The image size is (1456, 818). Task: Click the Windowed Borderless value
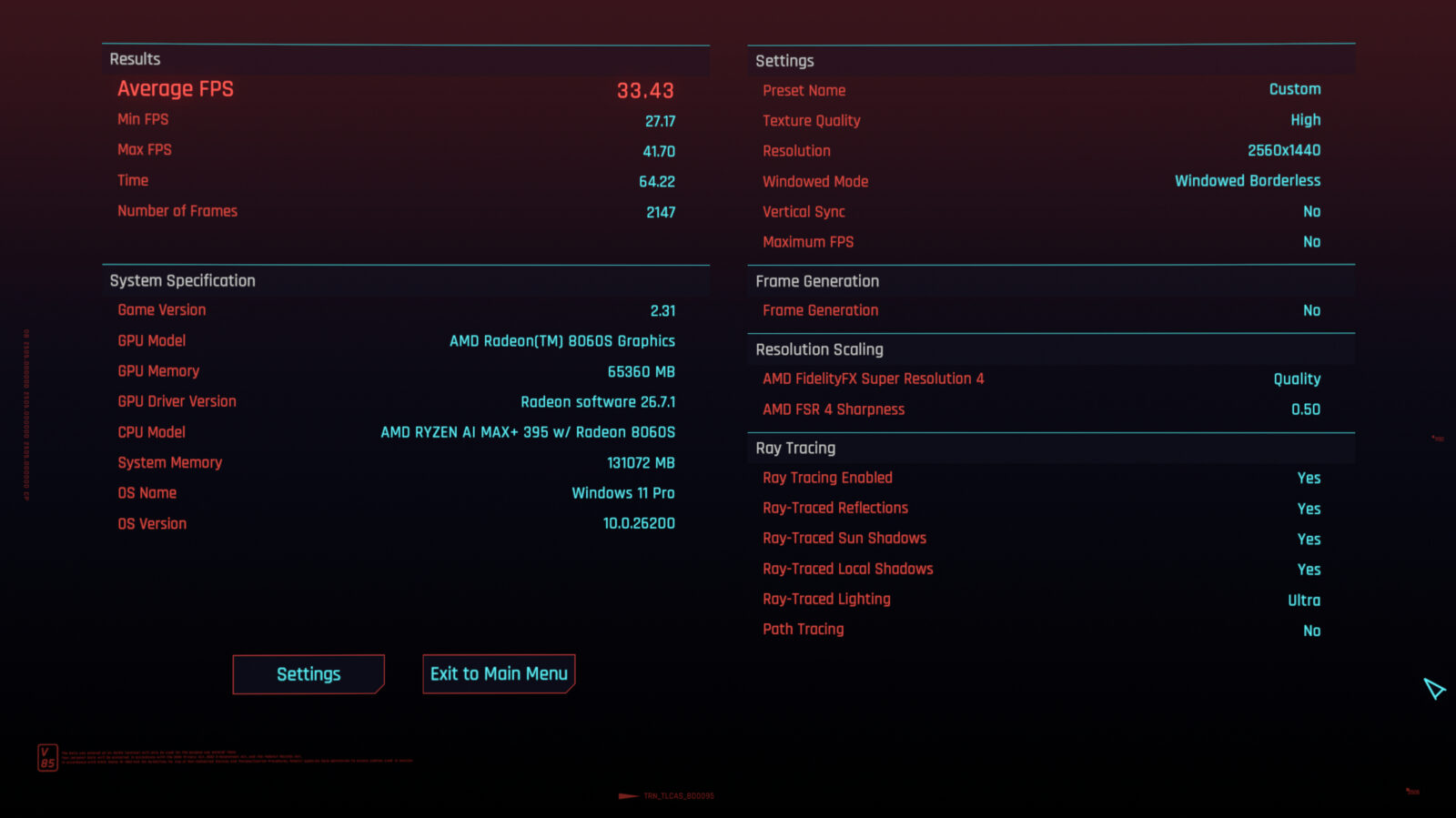tap(1248, 181)
